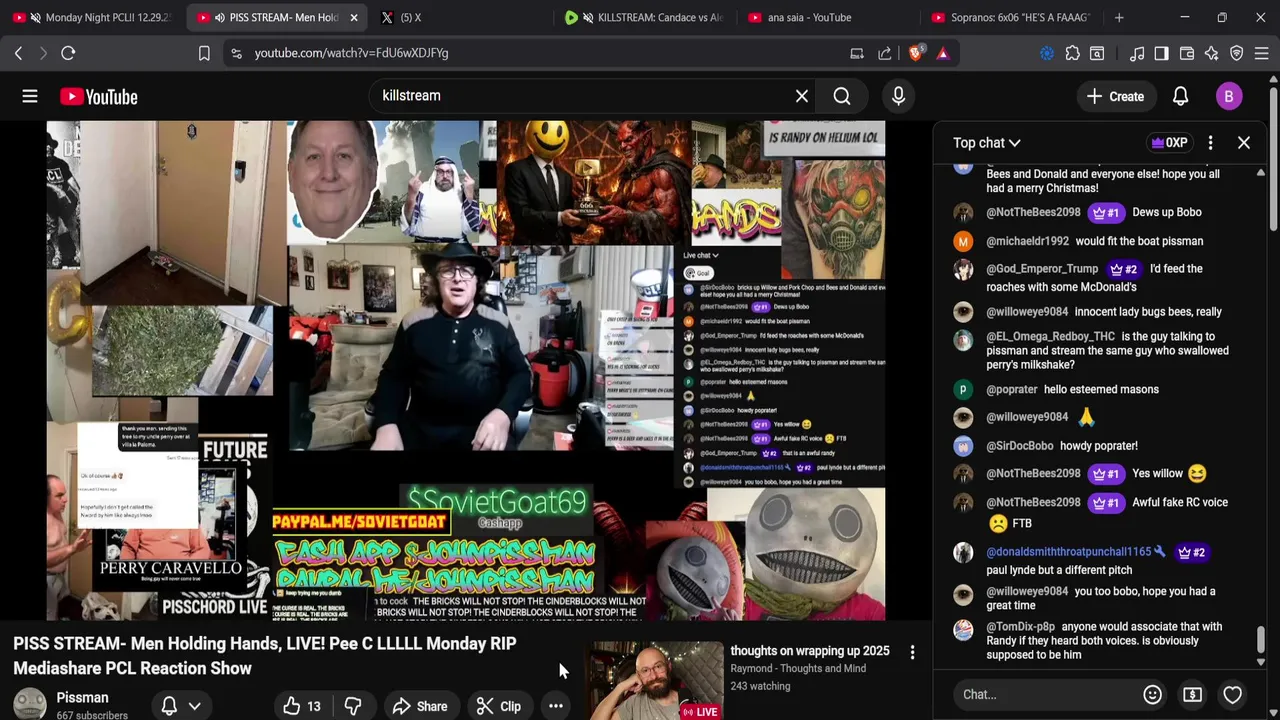Submit search with the magnifier button

click(x=842, y=96)
